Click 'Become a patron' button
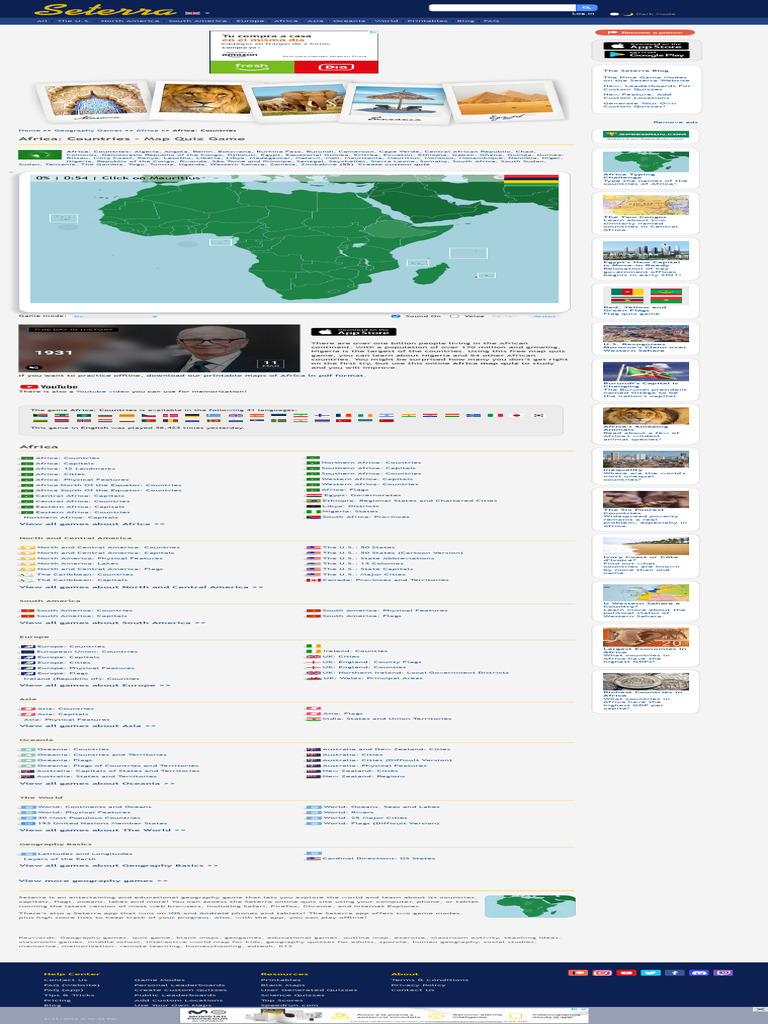The height and width of the screenshot is (1024, 768). point(645,32)
